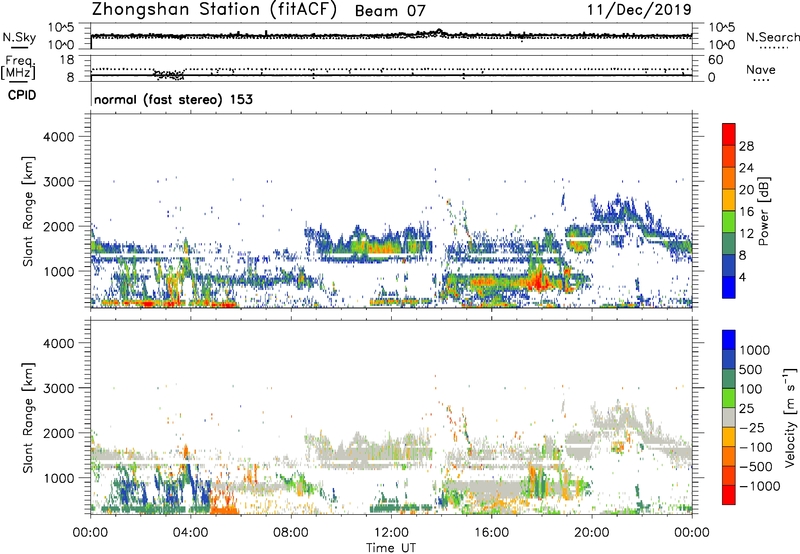This screenshot has width=800, height=554.
Task: Click 'Slant Range [km]' label of velocity panel
Action: (28, 417)
